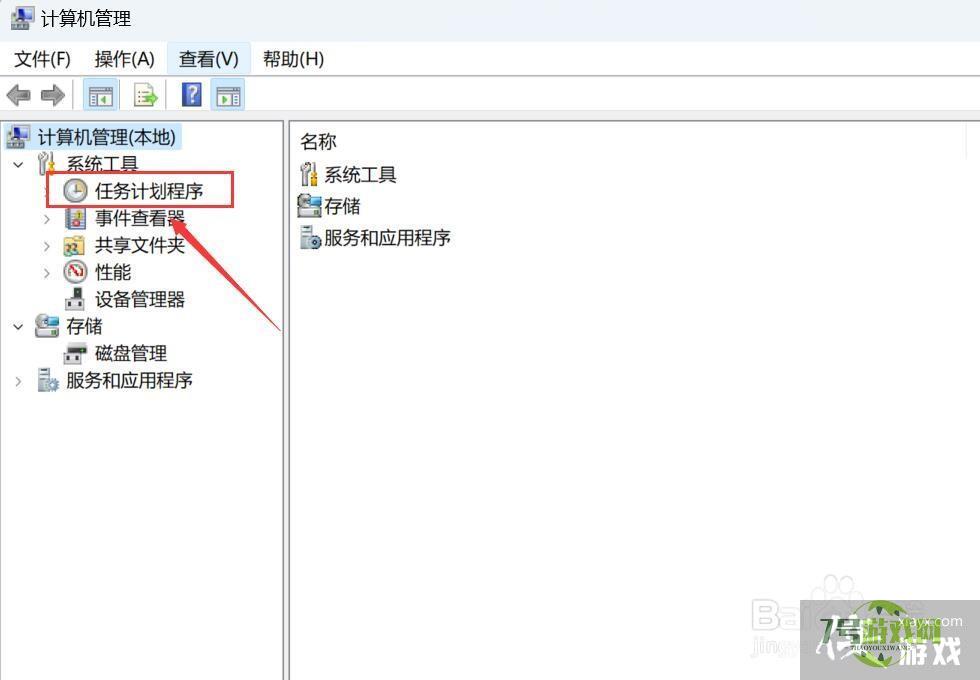
Task: Select 事件查看器 label in the tree
Action: tap(140, 218)
